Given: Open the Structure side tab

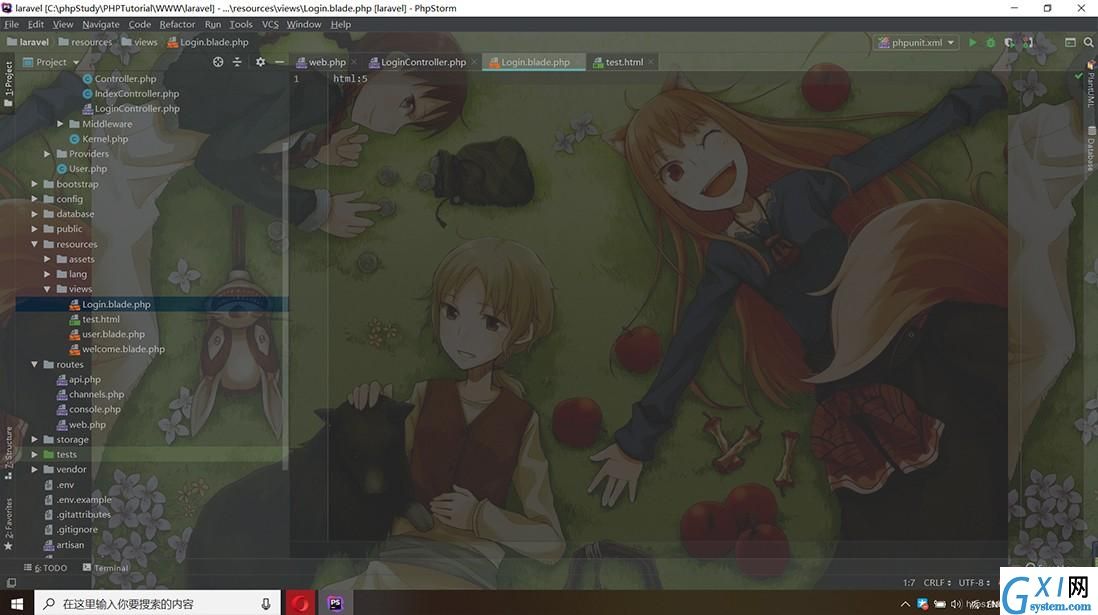Looking at the screenshot, I should [x=8, y=452].
